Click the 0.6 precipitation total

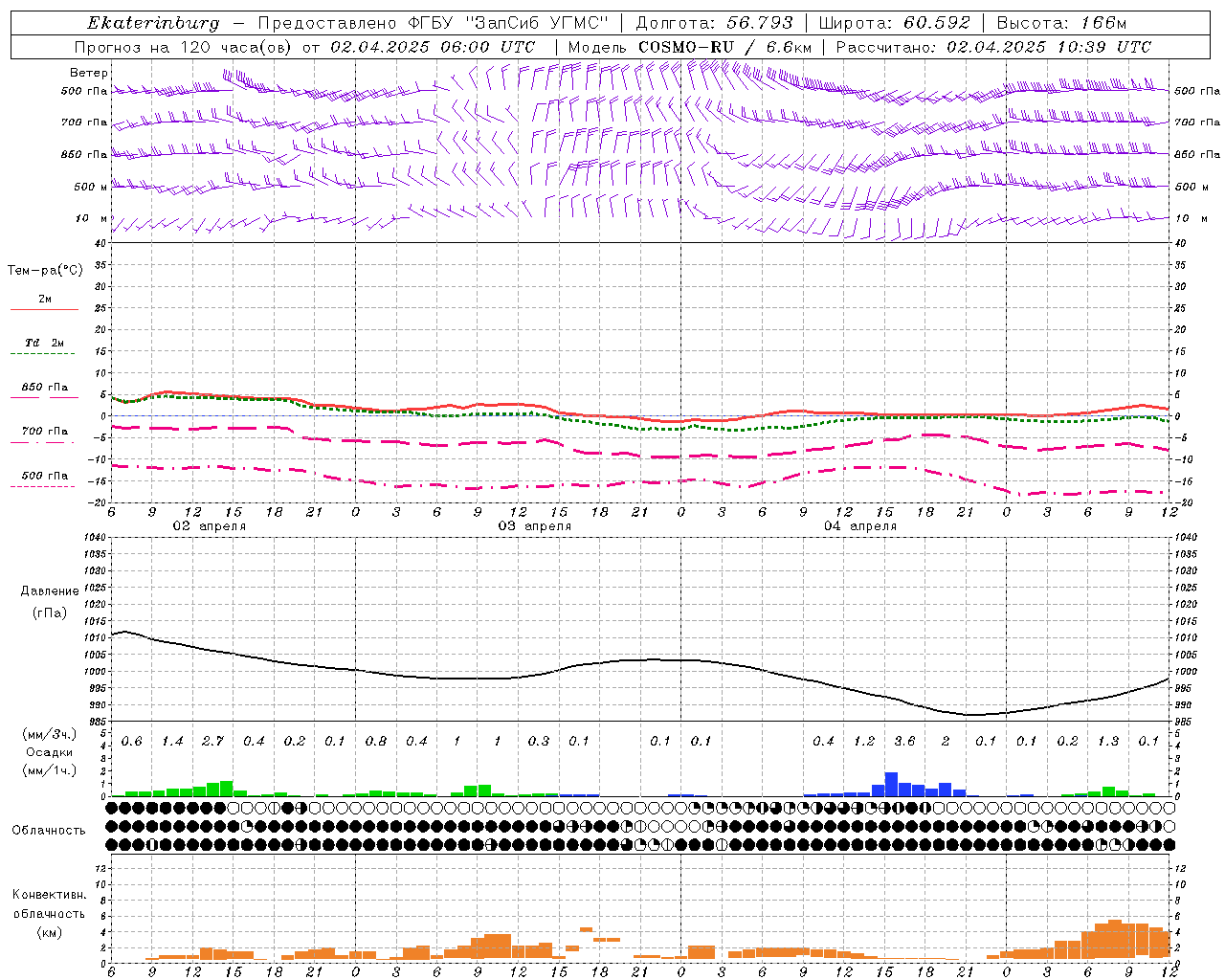pyautogui.click(x=131, y=742)
